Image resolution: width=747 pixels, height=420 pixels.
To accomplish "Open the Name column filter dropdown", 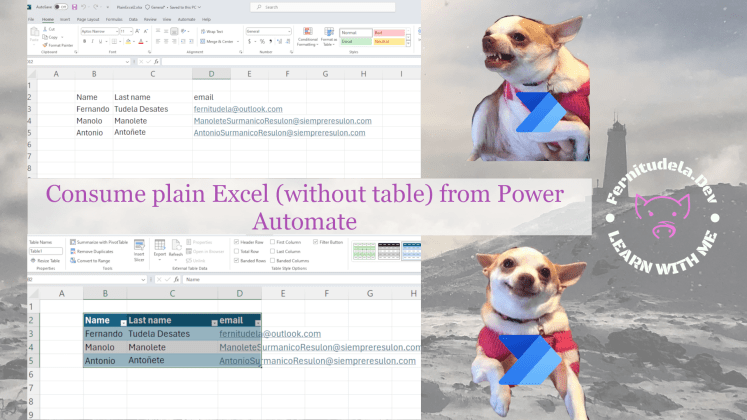I will point(123,323).
